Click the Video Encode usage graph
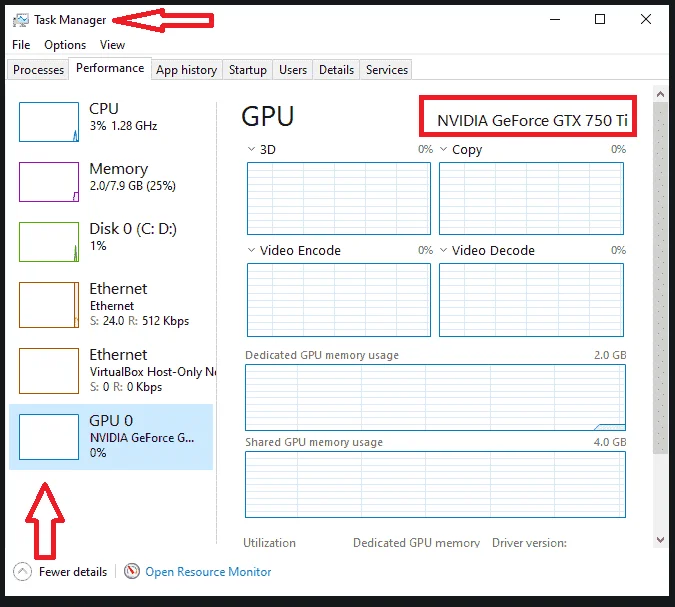The image size is (675, 607). click(339, 300)
